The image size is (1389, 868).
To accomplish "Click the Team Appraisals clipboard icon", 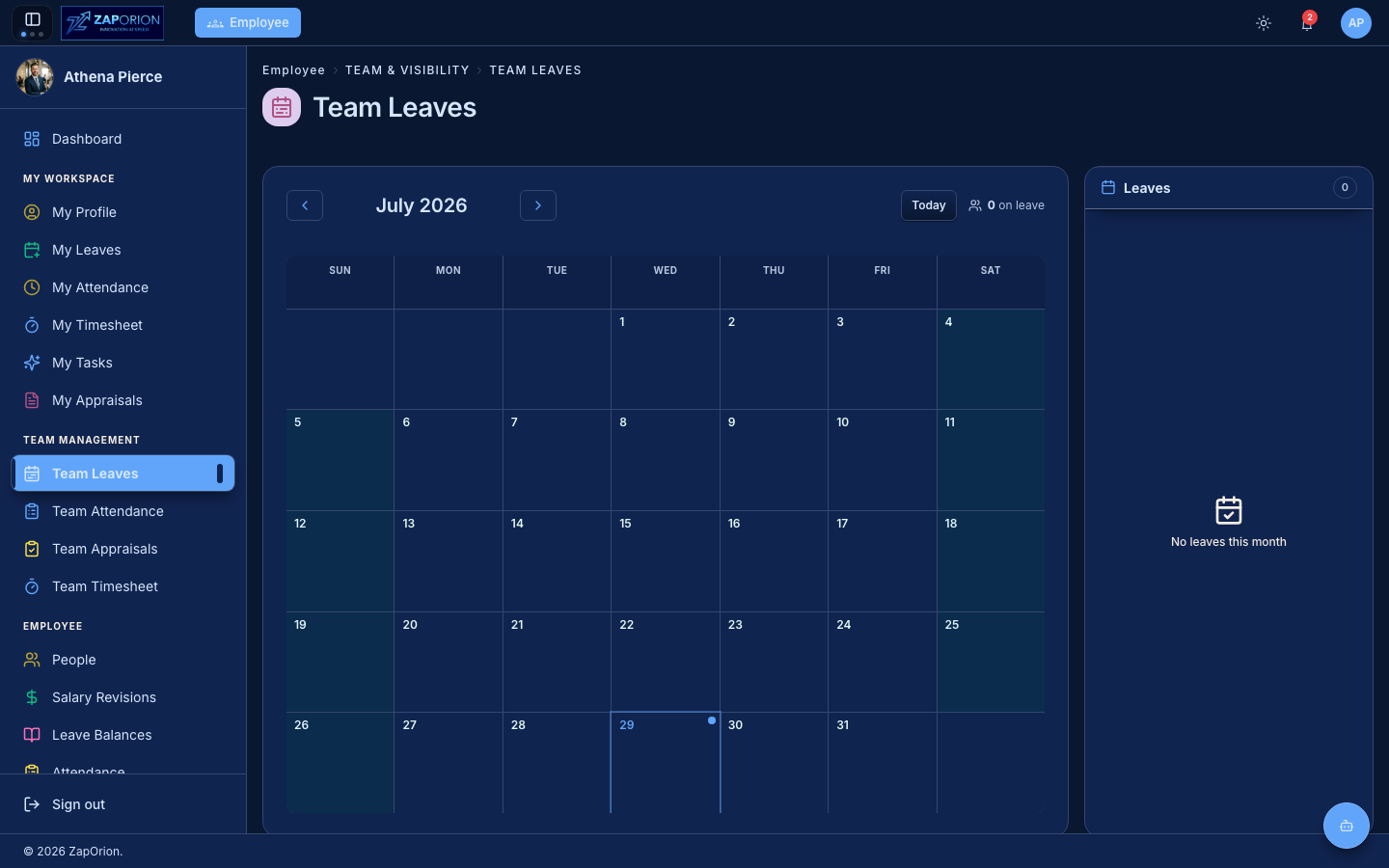I will (x=32, y=549).
